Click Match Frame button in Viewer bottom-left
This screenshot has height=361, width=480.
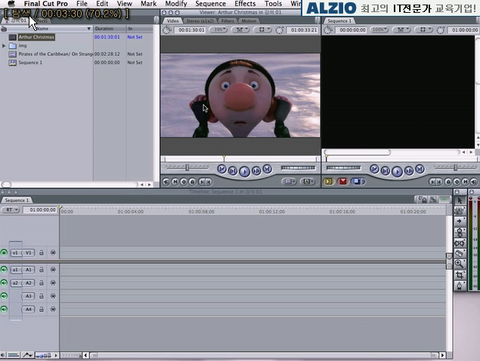(166, 182)
